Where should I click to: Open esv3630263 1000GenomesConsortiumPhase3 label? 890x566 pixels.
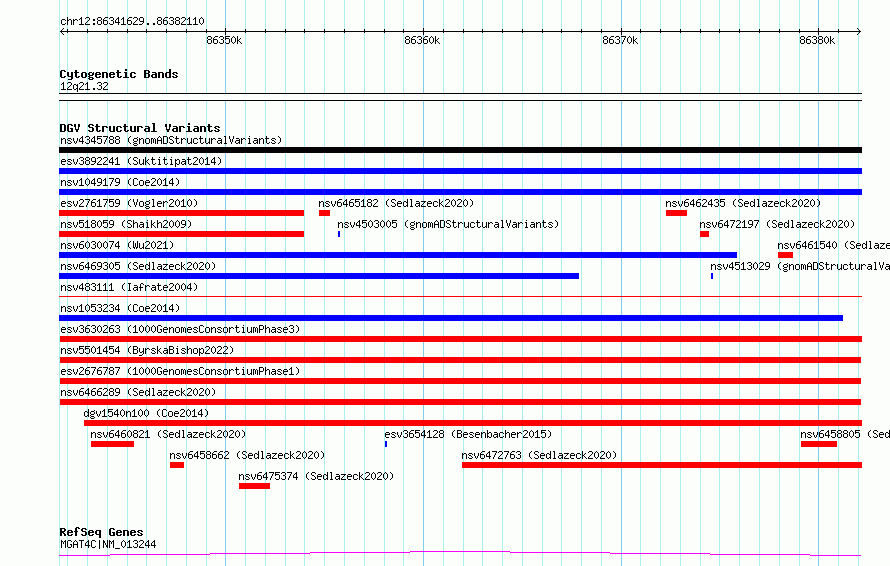tap(180, 329)
